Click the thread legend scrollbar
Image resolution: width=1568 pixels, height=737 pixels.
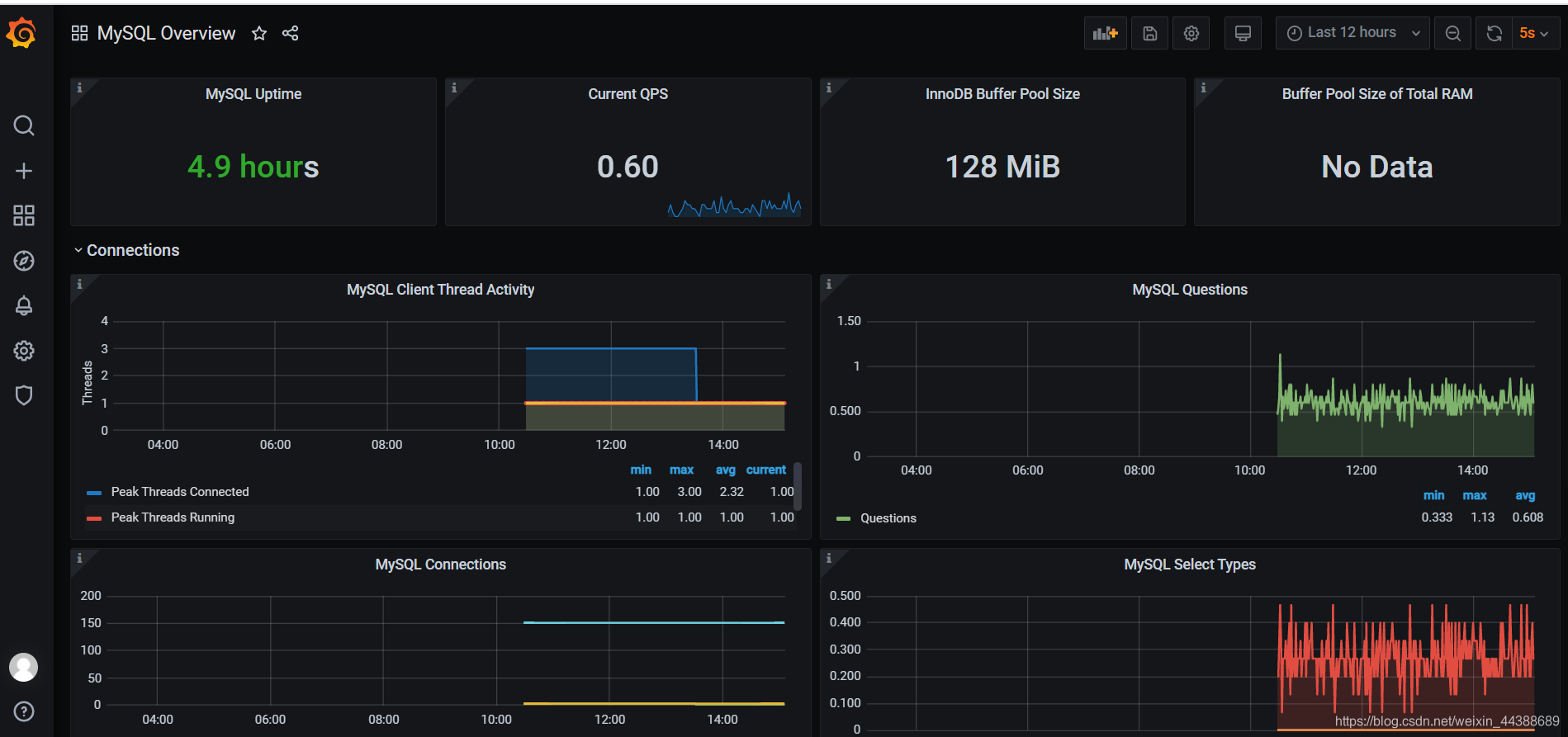pyautogui.click(x=798, y=486)
